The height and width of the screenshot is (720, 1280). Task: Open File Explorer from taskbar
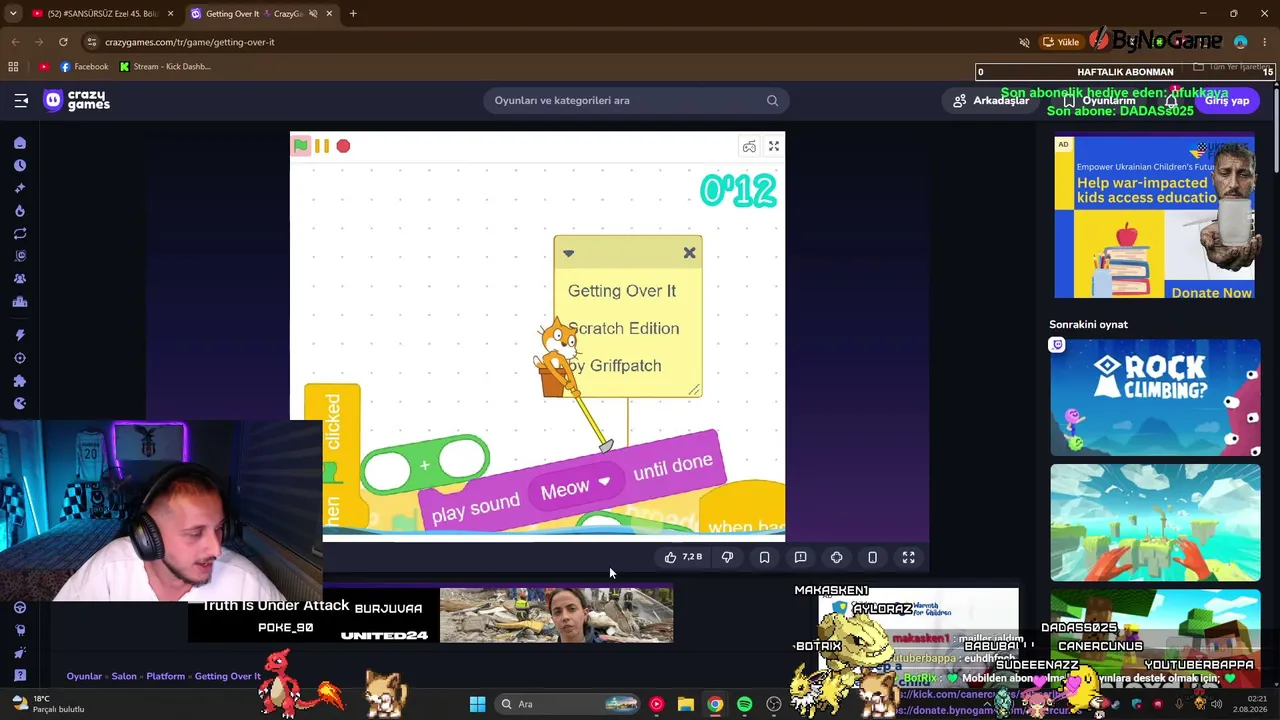tap(686, 704)
